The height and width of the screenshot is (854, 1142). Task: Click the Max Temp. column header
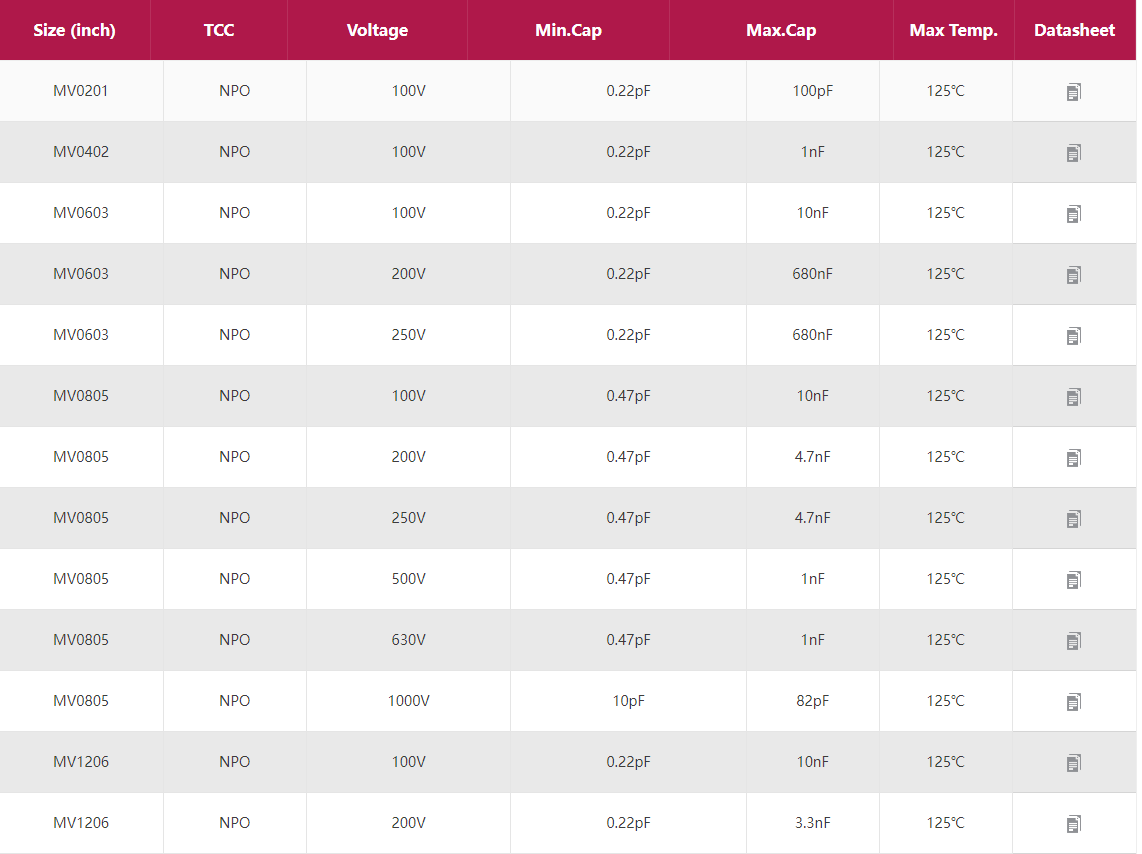[x=953, y=30]
